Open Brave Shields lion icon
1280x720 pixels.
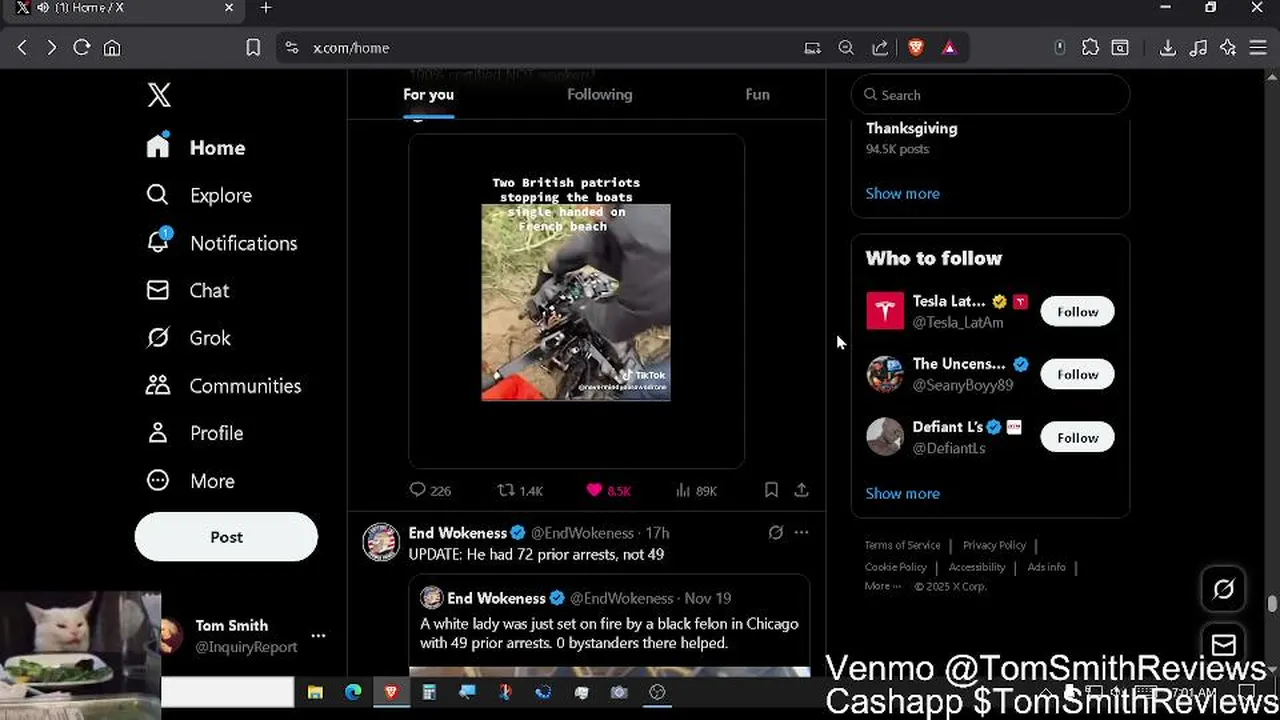[916, 47]
